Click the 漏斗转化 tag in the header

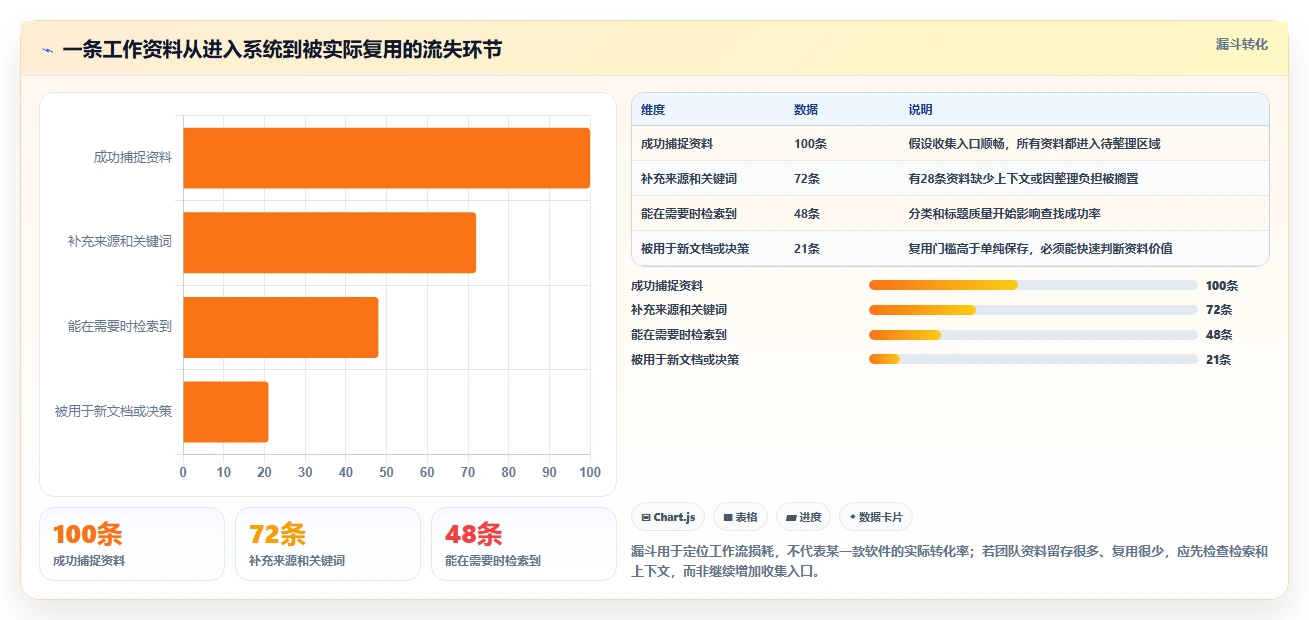click(x=1241, y=44)
